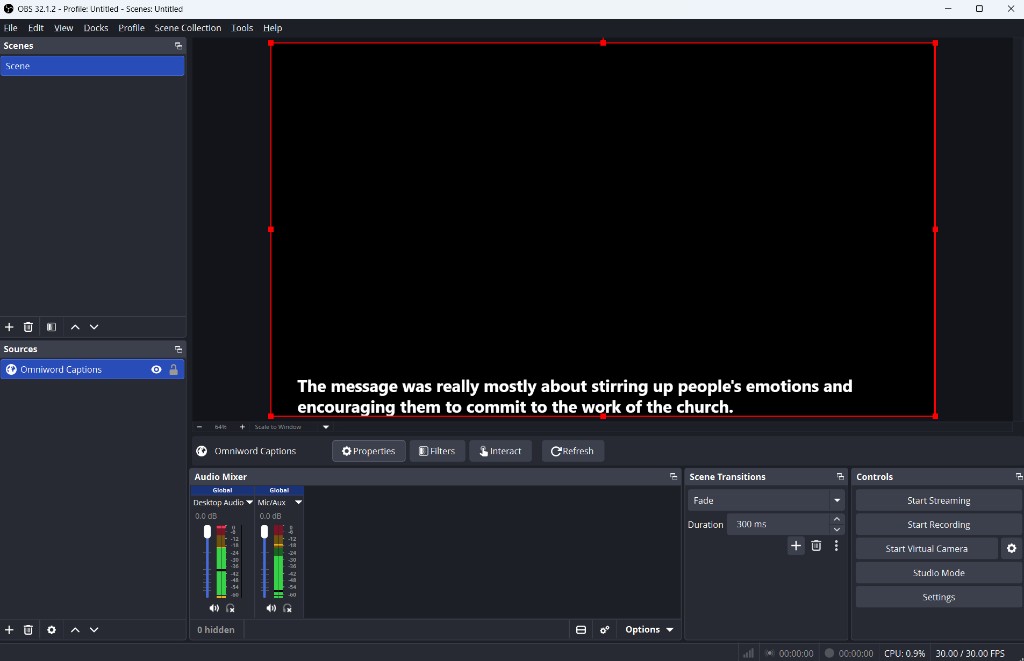The image size is (1024, 661).
Task: Undock the Audio Mixer panel
Action: click(x=673, y=477)
